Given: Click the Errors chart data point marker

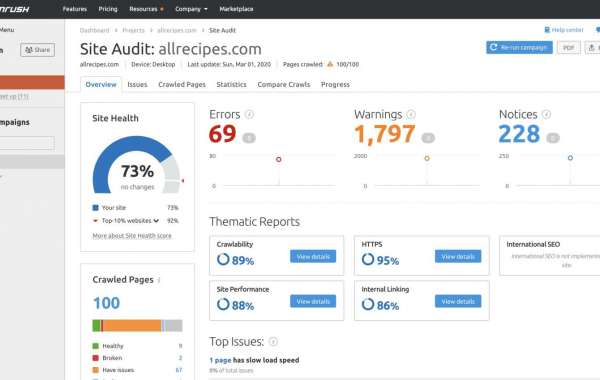Looking at the screenshot, I should pyautogui.click(x=279, y=159).
